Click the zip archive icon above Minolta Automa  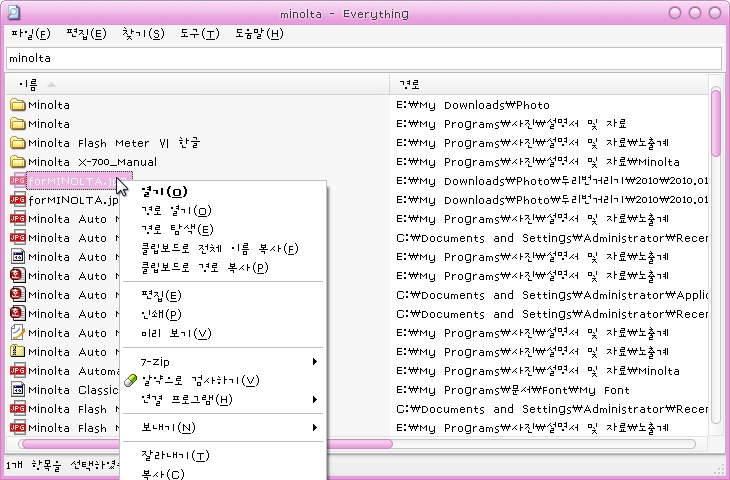click(x=17, y=352)
